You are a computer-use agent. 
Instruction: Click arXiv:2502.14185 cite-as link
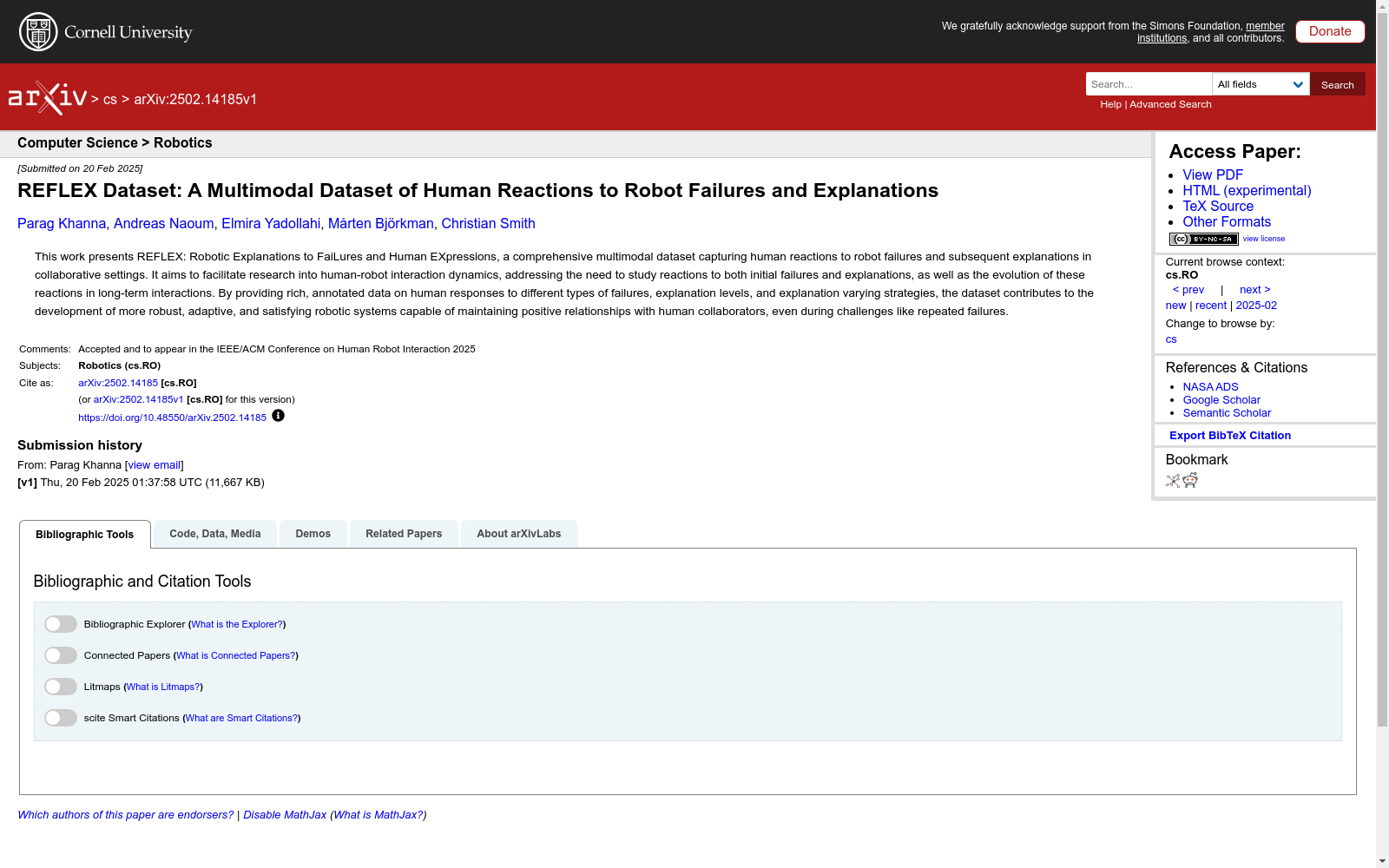tap(118, 383)
